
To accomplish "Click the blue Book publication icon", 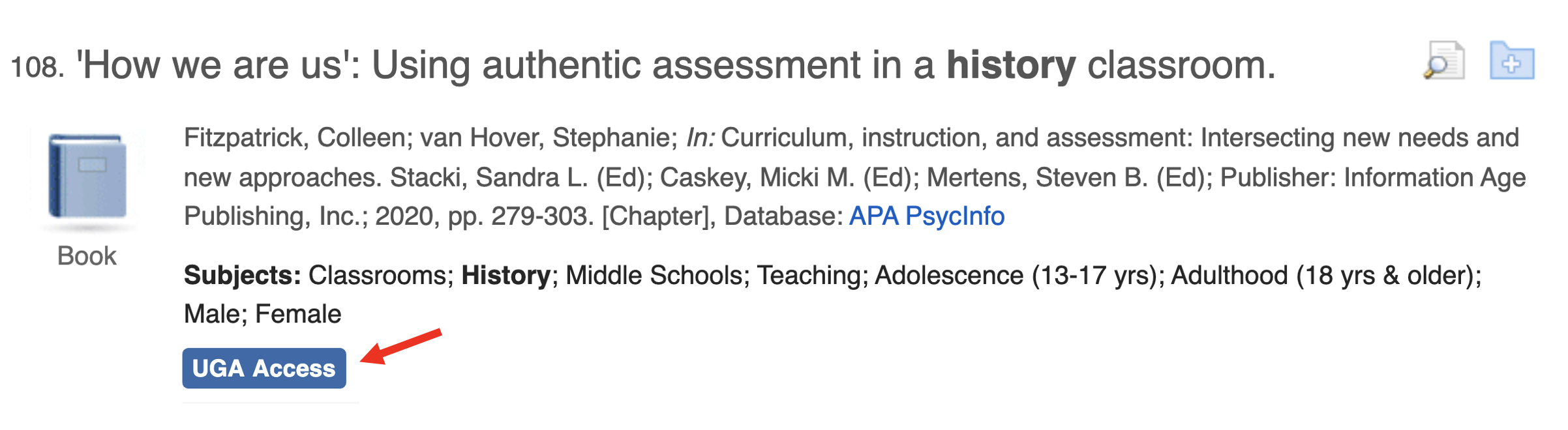I will (87, 177).
